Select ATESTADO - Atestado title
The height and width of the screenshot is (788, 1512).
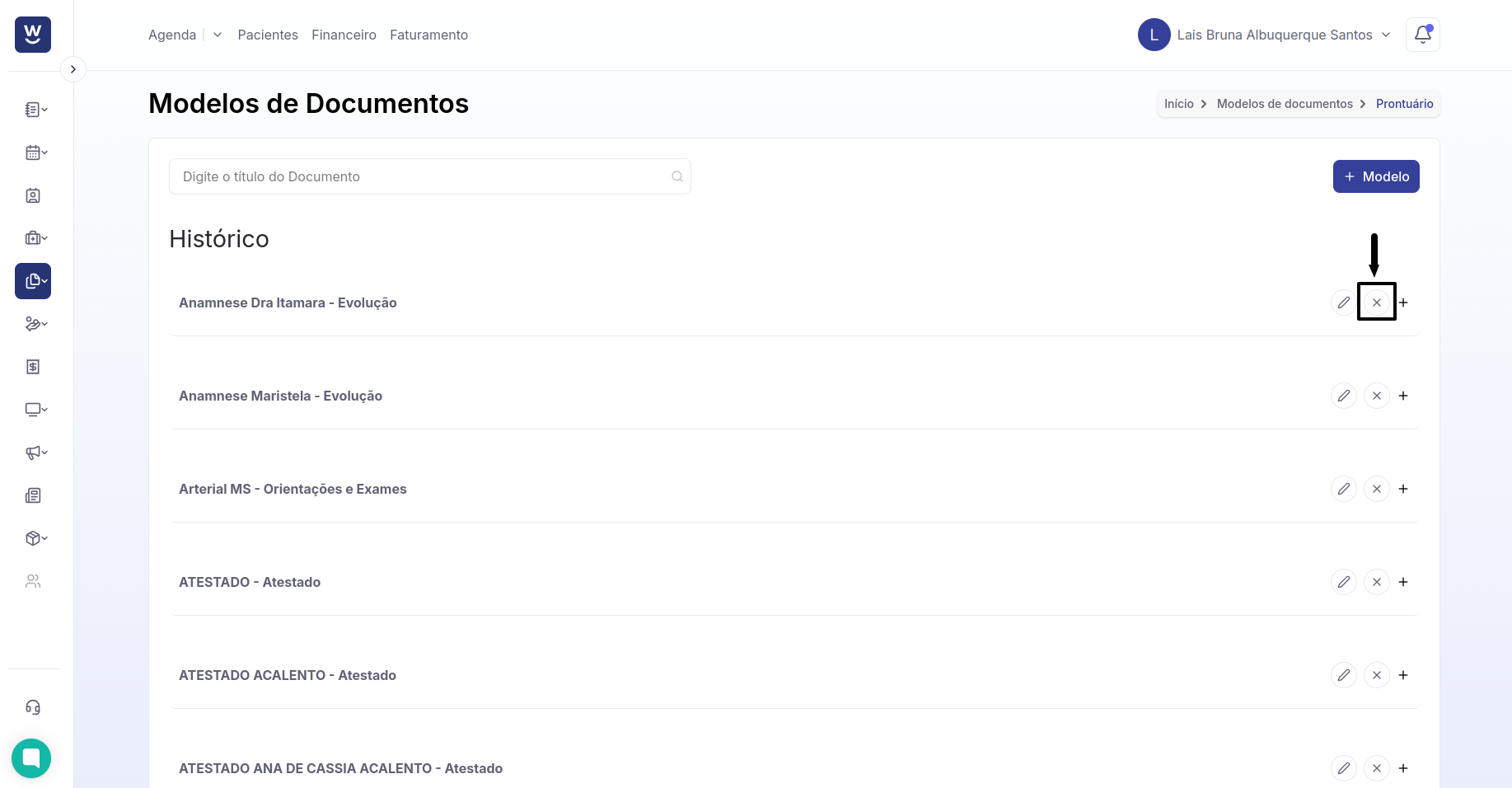click(x=250, y=582)
